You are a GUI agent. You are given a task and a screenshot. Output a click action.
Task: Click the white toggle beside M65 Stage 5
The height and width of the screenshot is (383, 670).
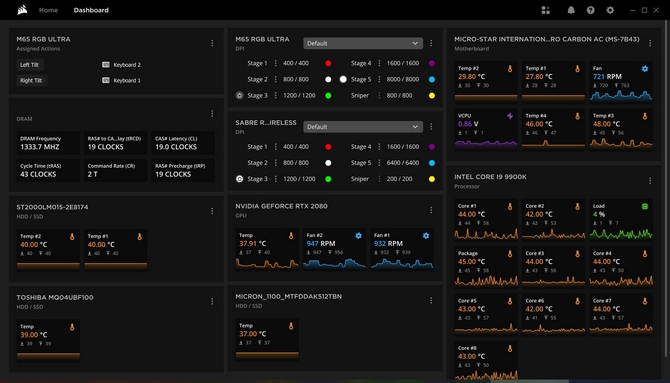pos(343,79)
